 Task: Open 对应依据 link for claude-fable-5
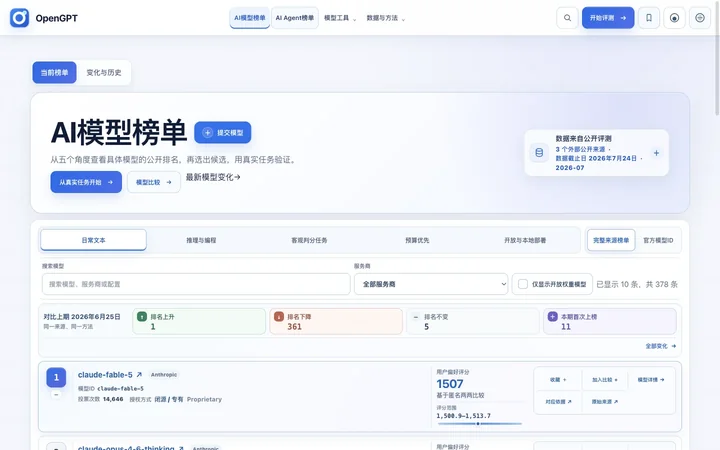(x=558, y=402)
